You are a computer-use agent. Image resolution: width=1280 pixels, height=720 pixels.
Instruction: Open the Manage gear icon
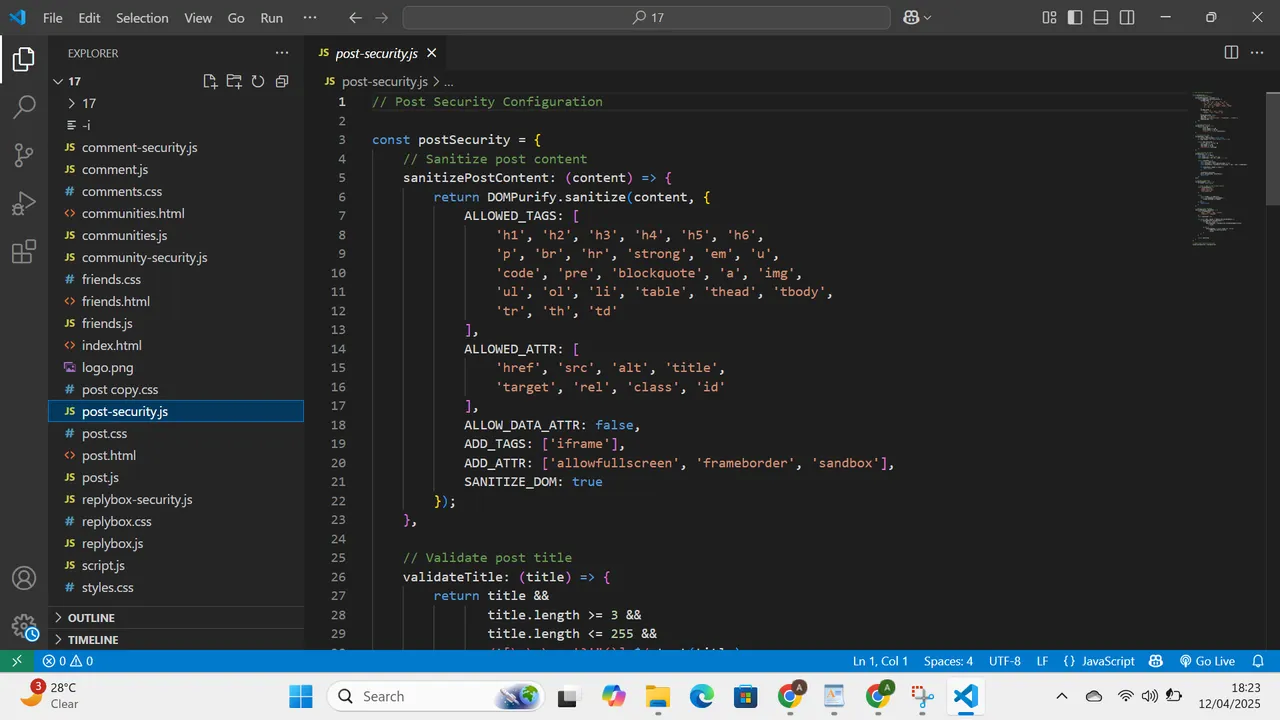tap(24, 627)
